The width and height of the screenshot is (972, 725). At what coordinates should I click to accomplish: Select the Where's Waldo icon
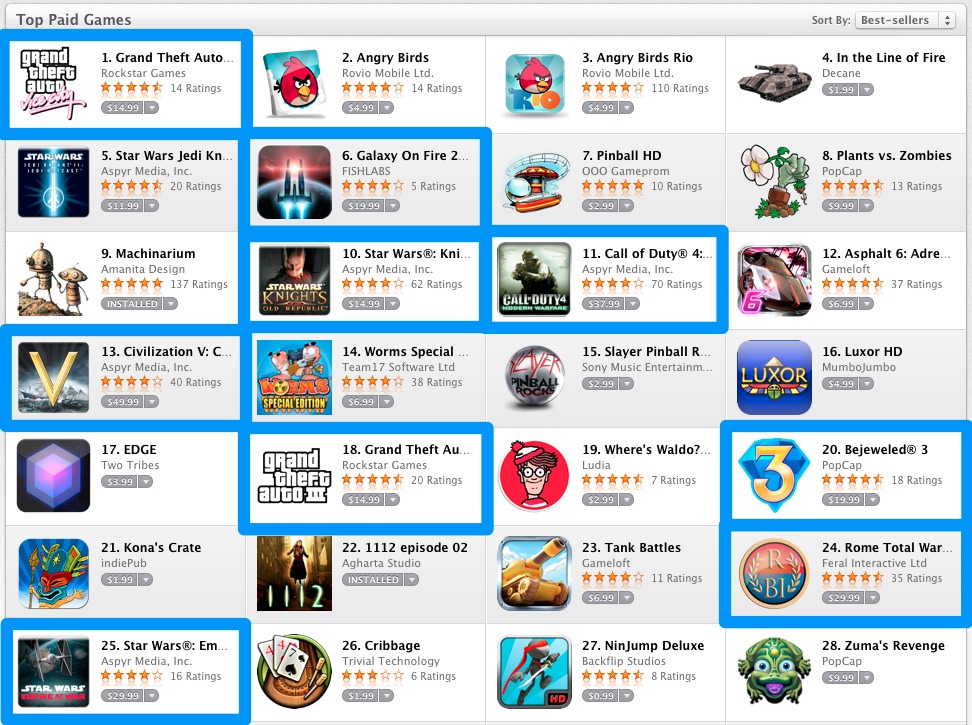tap(534, 475)
